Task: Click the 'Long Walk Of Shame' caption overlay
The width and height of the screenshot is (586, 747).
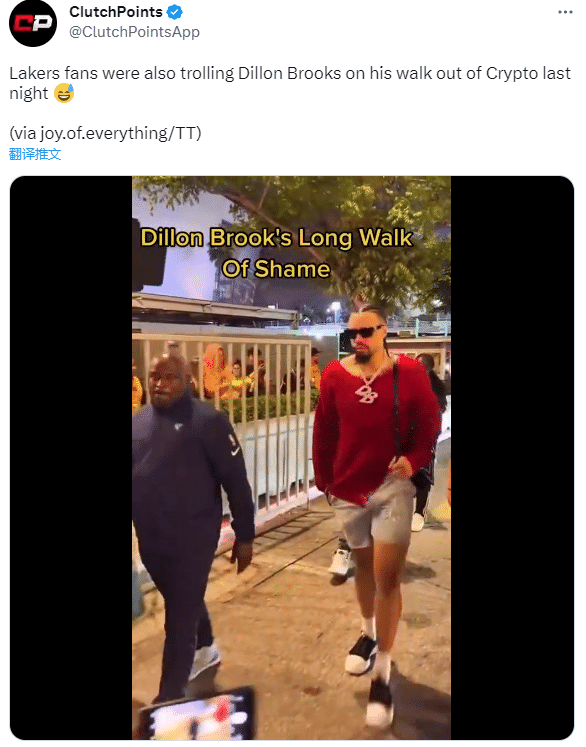Action: coord(276,253)
